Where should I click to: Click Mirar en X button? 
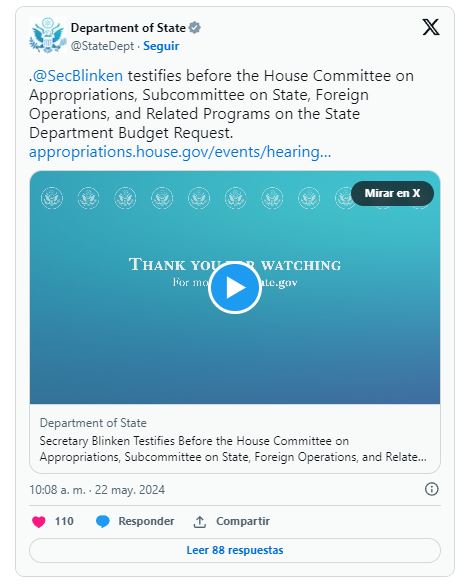tap(392, 193)
